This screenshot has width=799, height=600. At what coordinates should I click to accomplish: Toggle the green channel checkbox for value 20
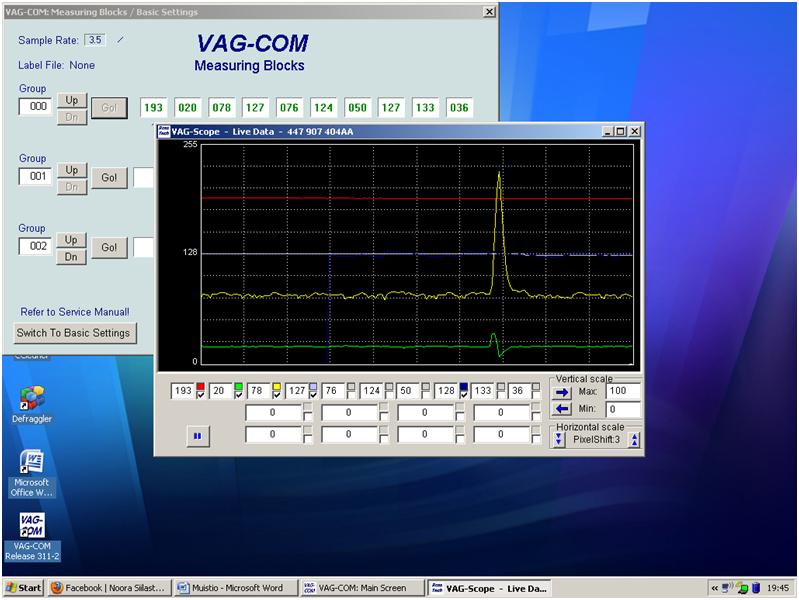coord(239,393)
